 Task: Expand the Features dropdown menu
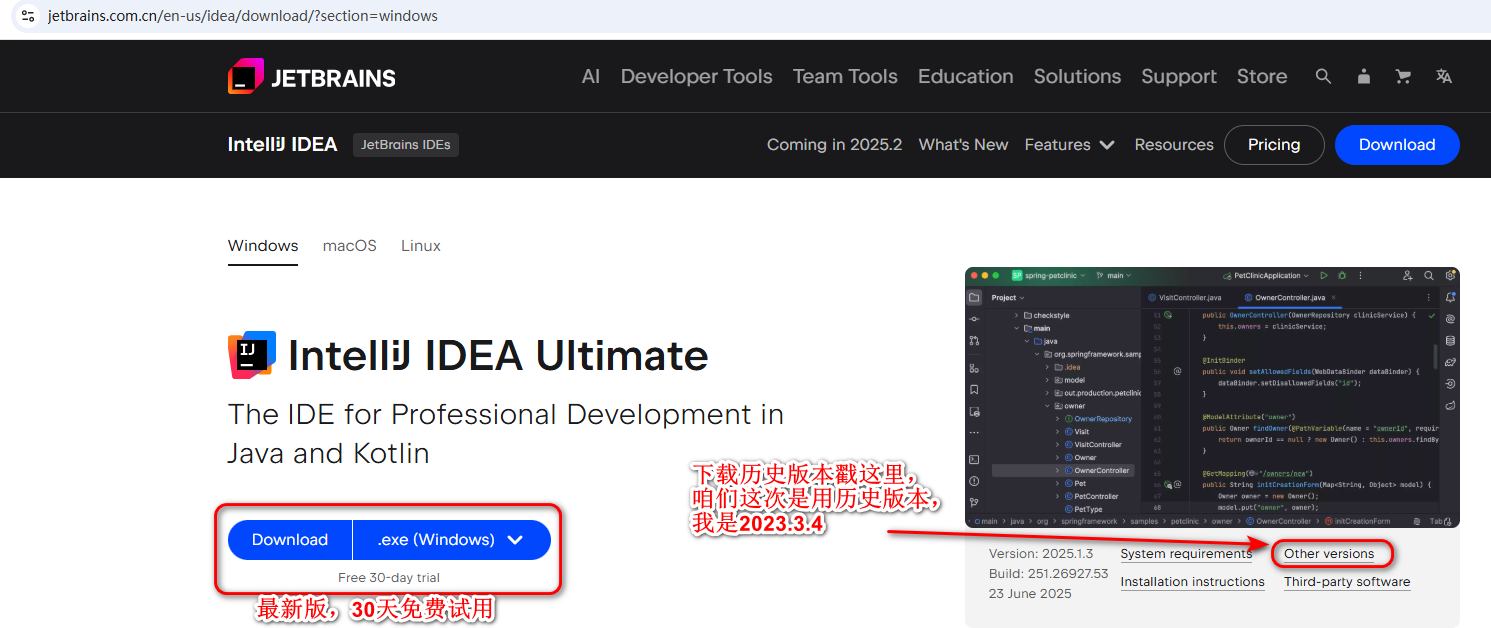click(1069, 145)
